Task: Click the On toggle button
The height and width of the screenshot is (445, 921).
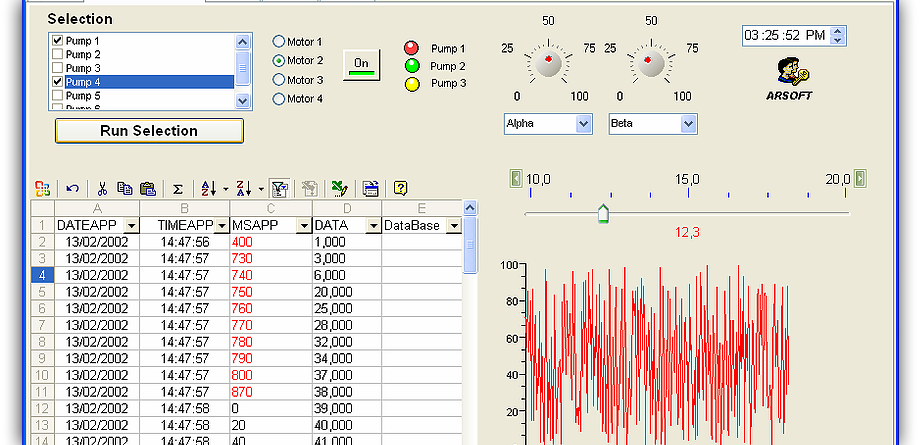Action: [x=362, y=65]
